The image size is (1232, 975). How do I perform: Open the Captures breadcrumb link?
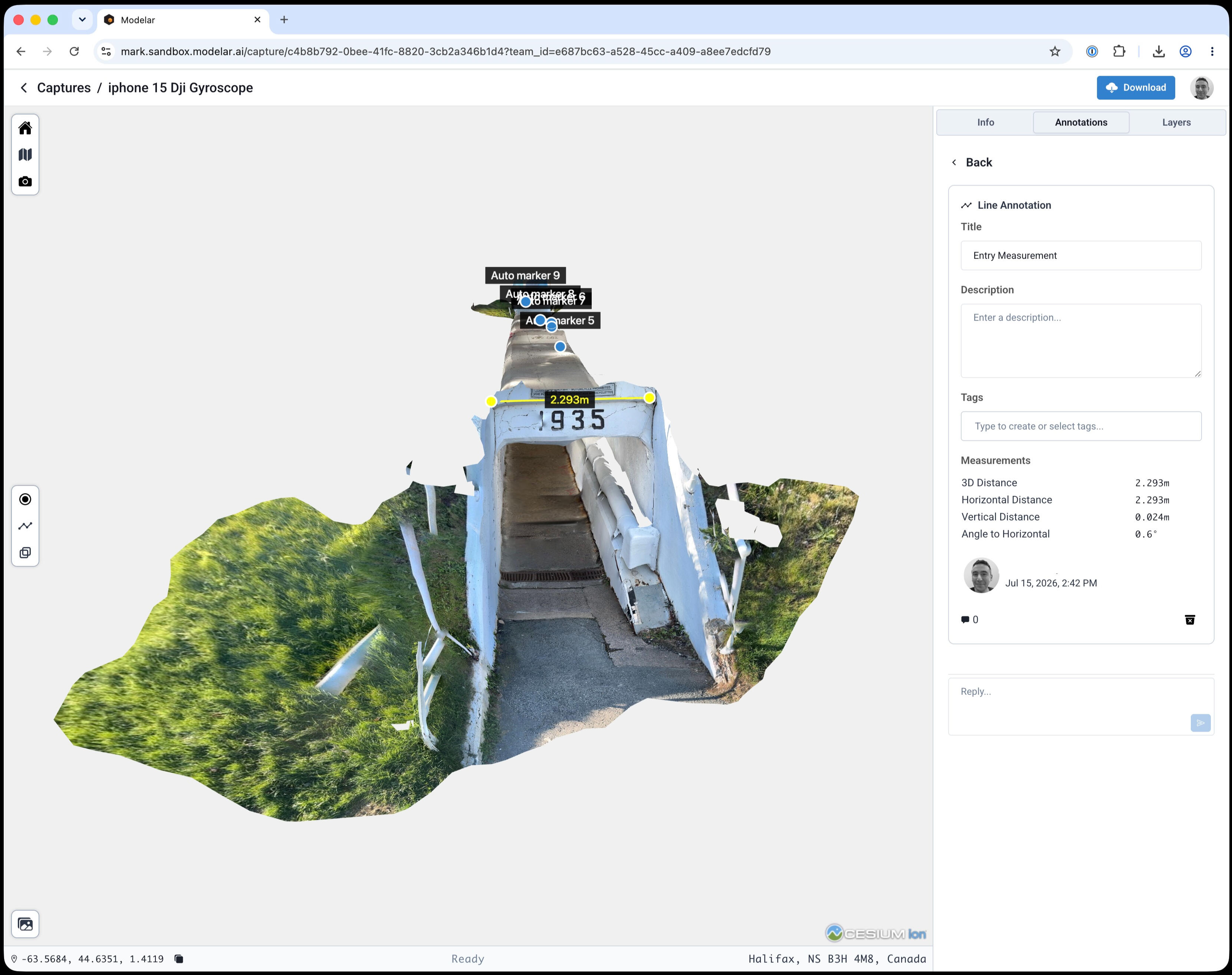64,88
